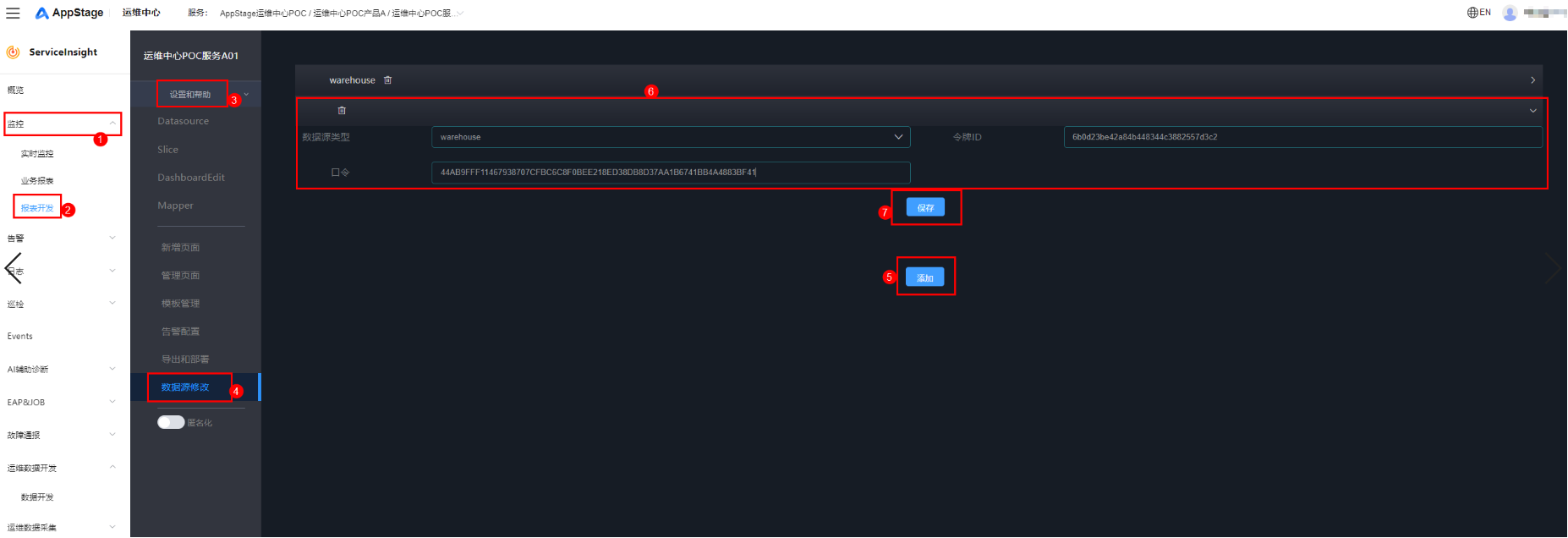Click the 保存 button
The width and height of the screenshot is (1568, 538).
[x=925, y=208]
